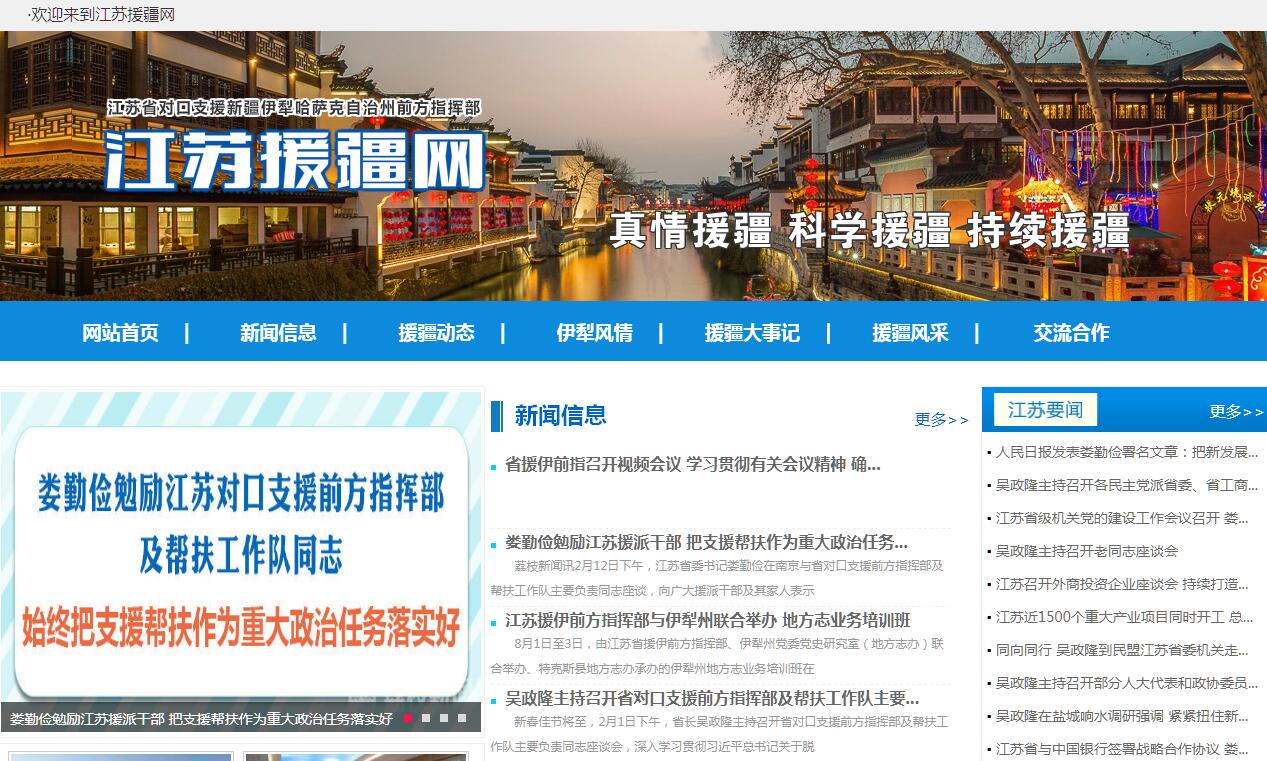Open 援疆大事记 from the nav bar
Image resolution: width=1267 pixels, height=761 pixels.
click(752, 333)
